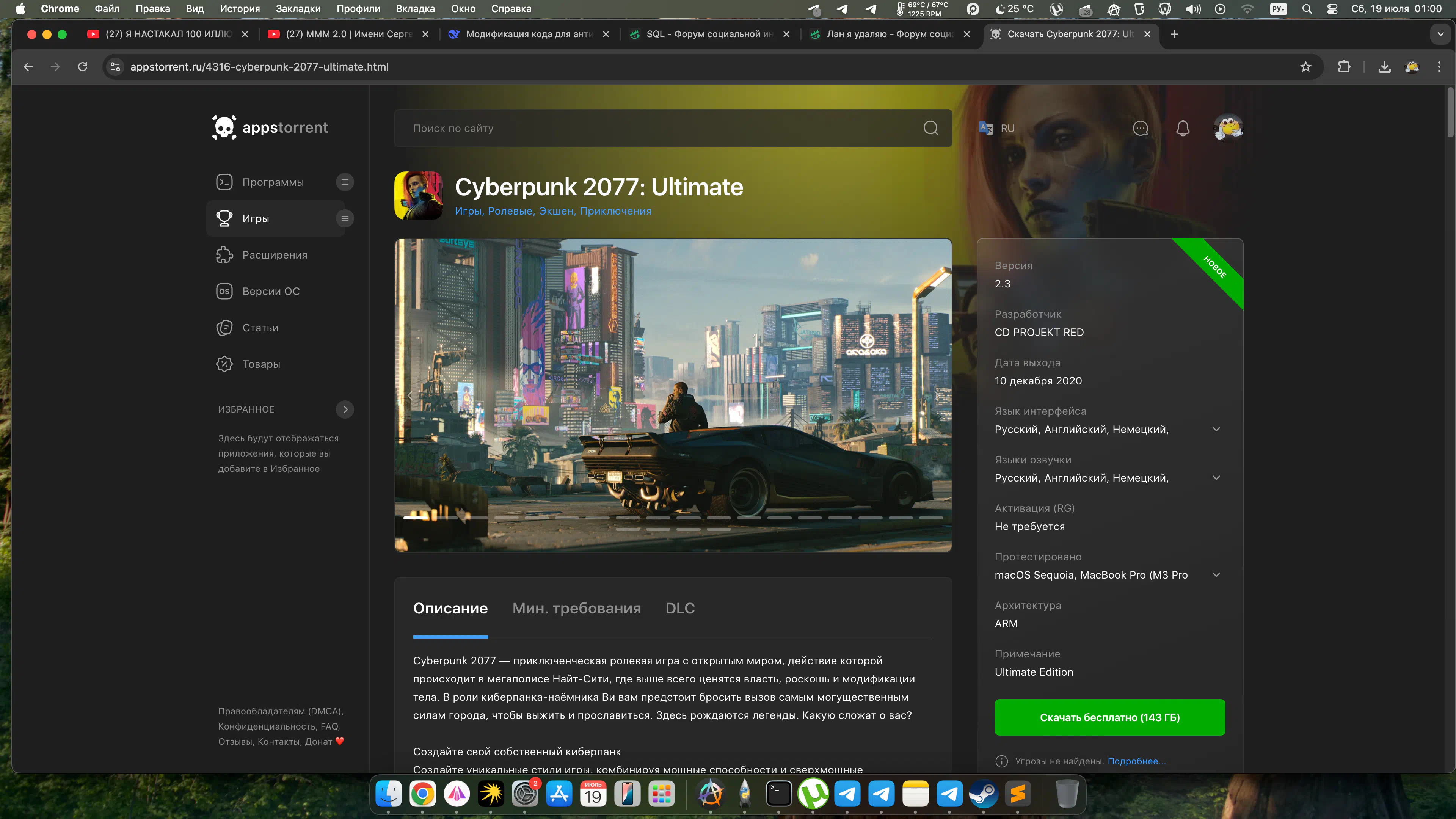
Task: Open the Профили menu in the menu bar
Action: point(358,8)
